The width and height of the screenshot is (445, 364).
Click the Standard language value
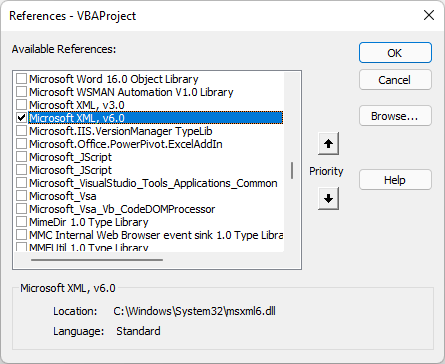pos(138,331)
